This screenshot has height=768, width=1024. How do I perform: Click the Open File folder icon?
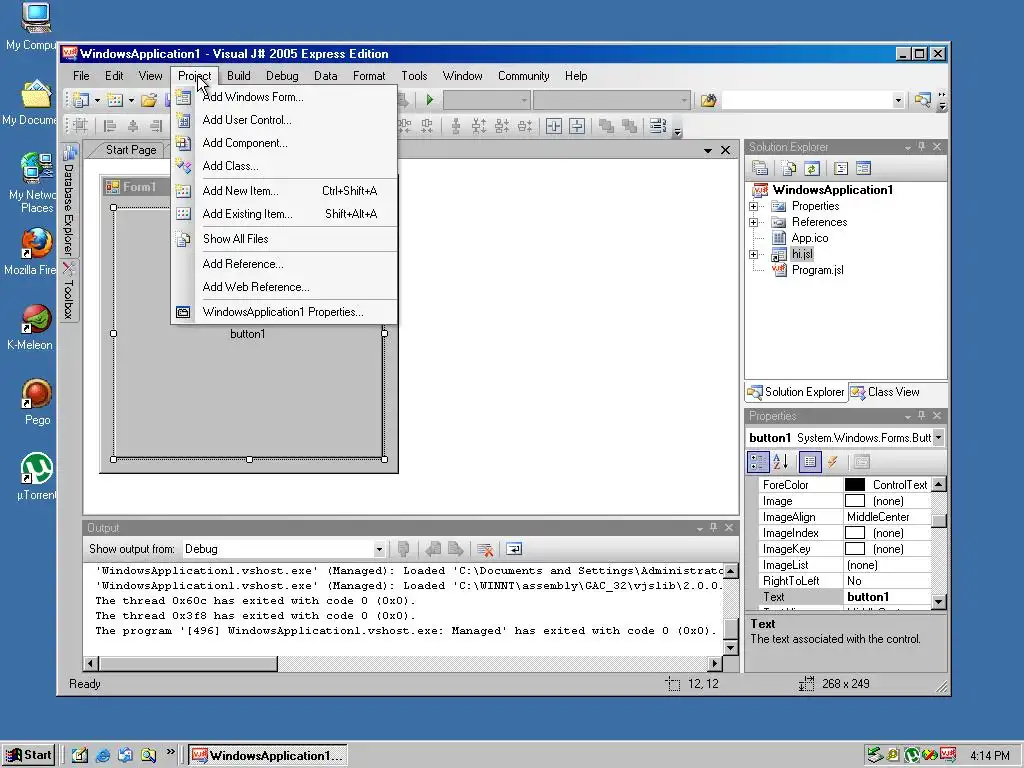coord(149,100)
